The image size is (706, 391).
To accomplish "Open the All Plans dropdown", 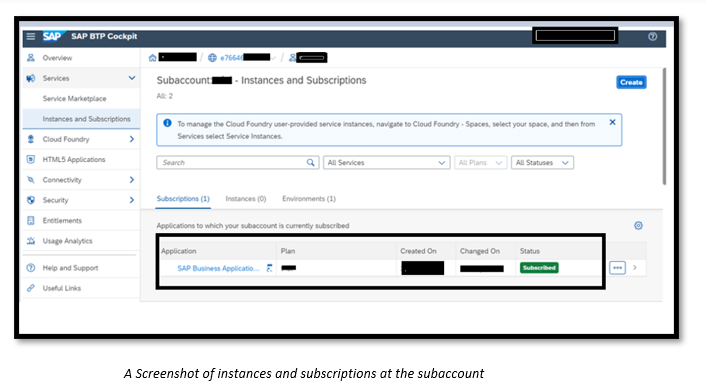I will [480, 163].
